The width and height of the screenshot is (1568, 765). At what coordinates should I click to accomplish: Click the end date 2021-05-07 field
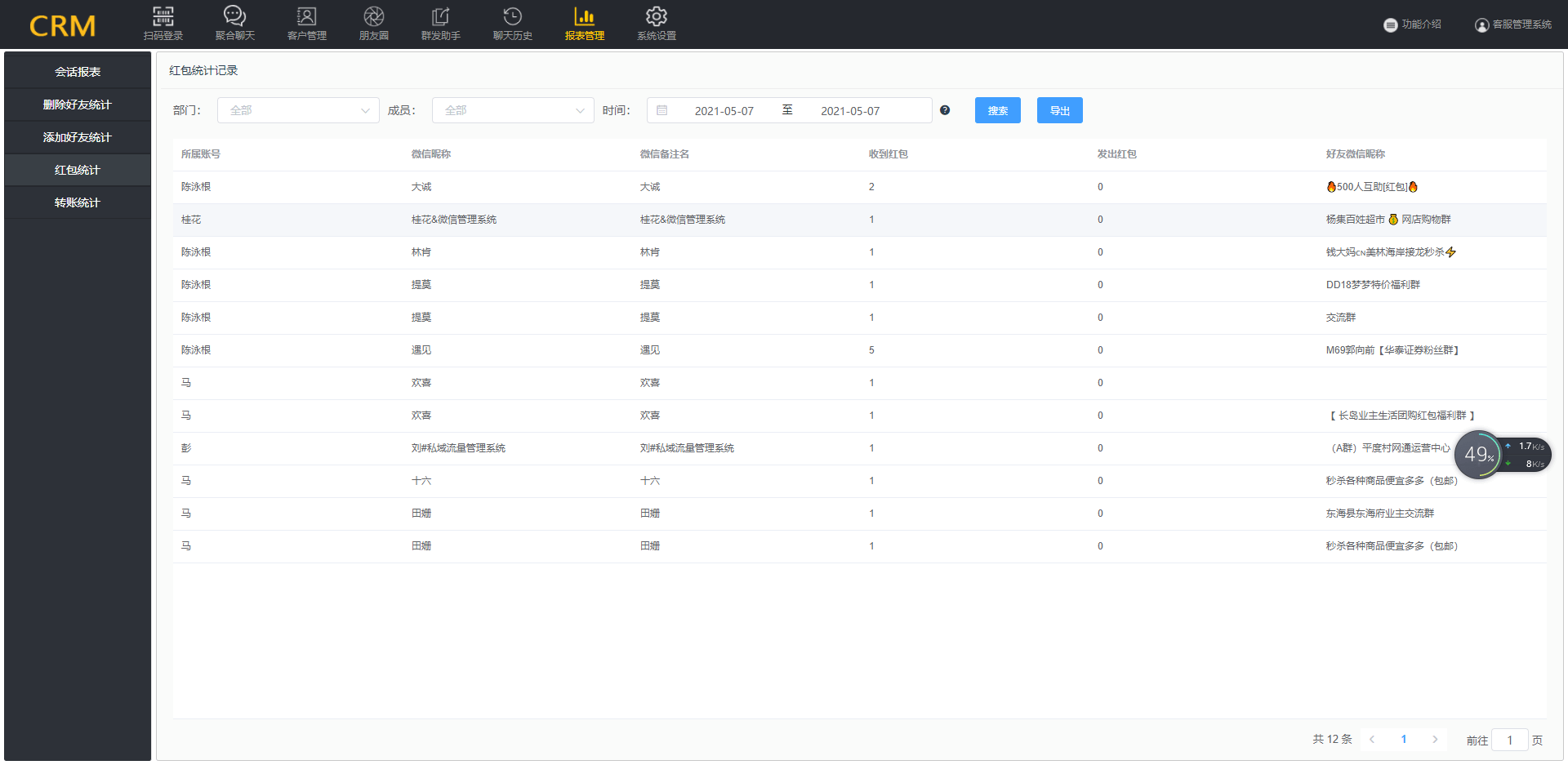click(x=850, y=111)
